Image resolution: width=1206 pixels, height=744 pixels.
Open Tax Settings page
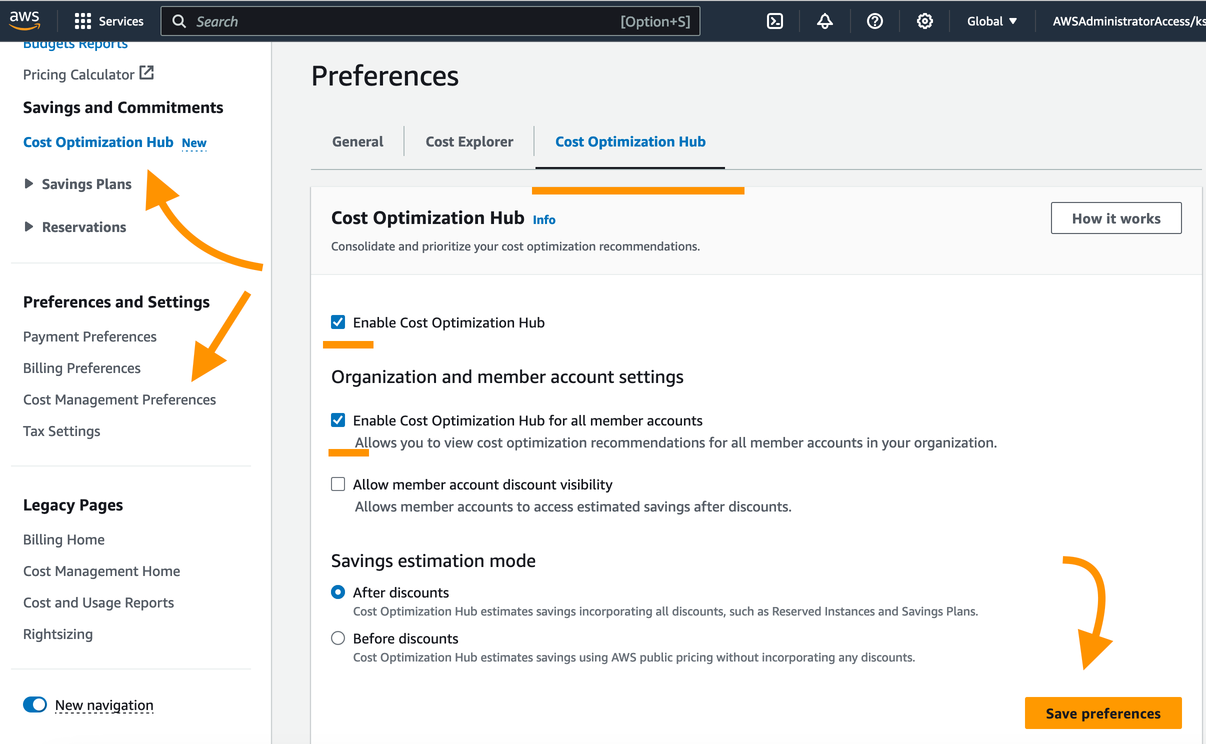62,431
